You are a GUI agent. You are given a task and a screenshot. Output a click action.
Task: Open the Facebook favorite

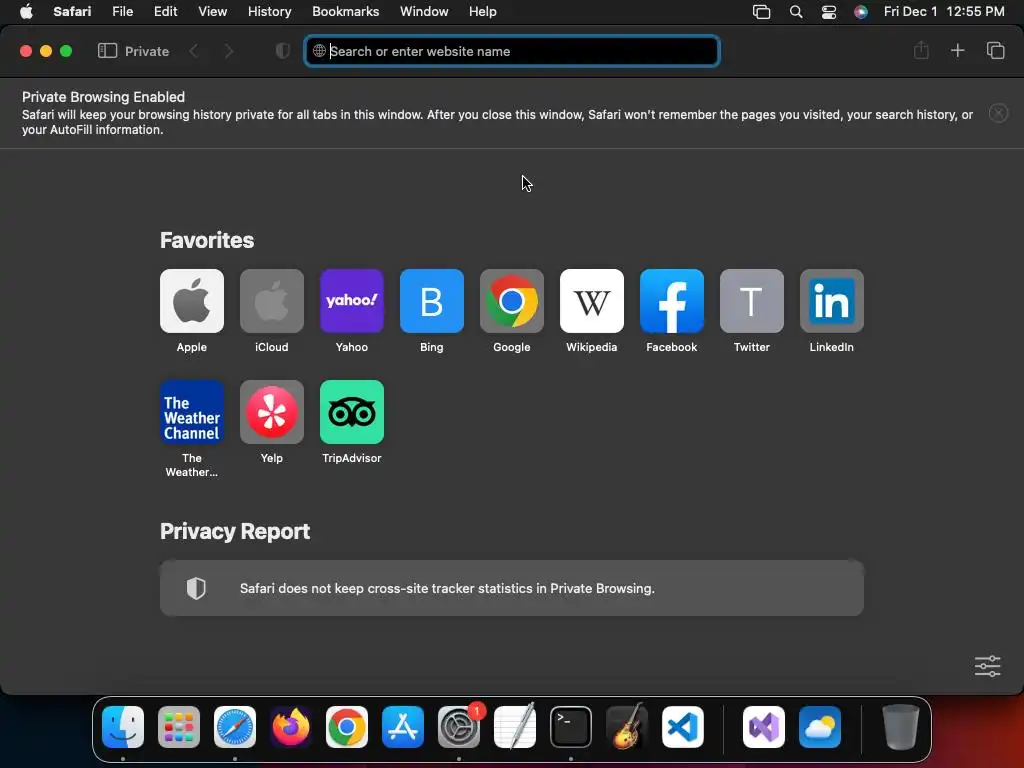click(671, 301)
